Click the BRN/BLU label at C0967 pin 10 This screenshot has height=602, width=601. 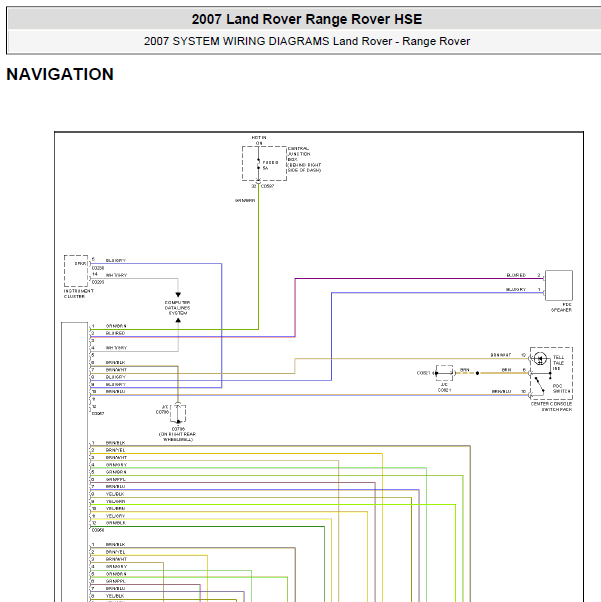tap(116, 392)
